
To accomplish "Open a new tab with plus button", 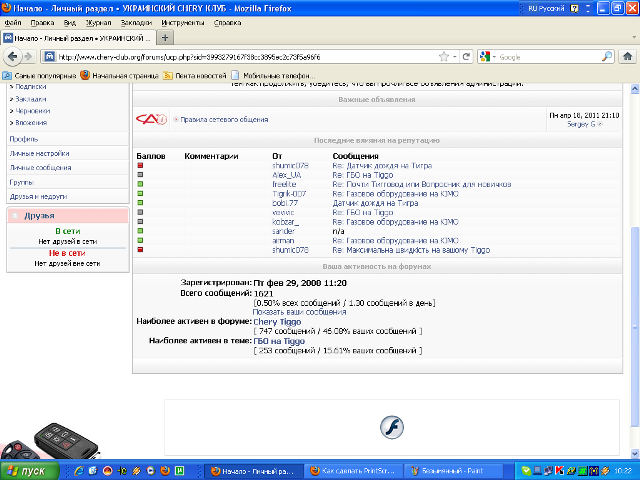I will 165,38.
